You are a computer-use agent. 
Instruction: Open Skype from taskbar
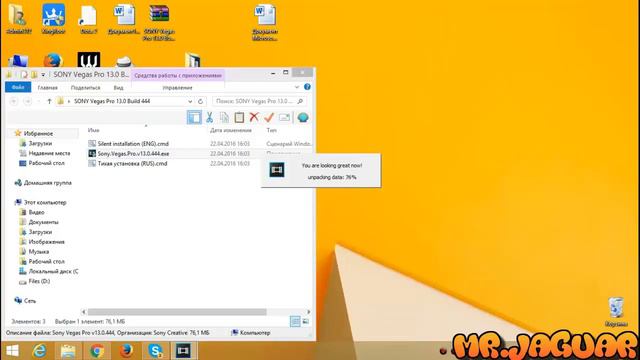[x=156, y=351]
